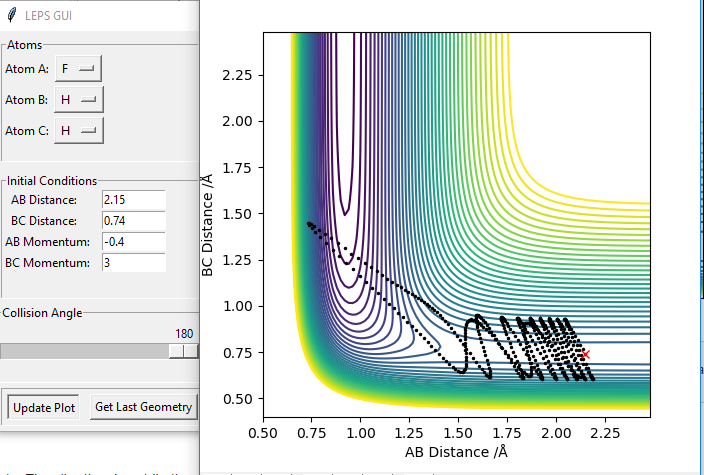Click the Collision Angle slider handle

(183, 351)
